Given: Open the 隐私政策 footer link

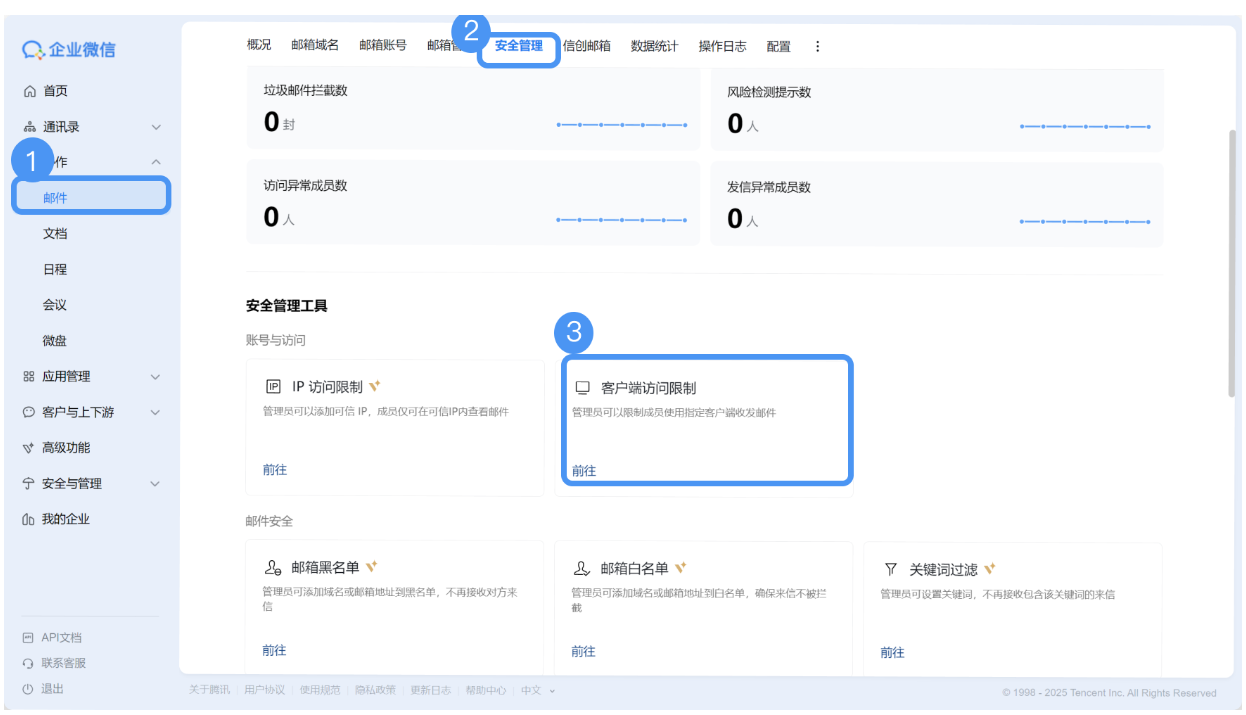Looking at the screenshot, I should click(x=374, y=690).
